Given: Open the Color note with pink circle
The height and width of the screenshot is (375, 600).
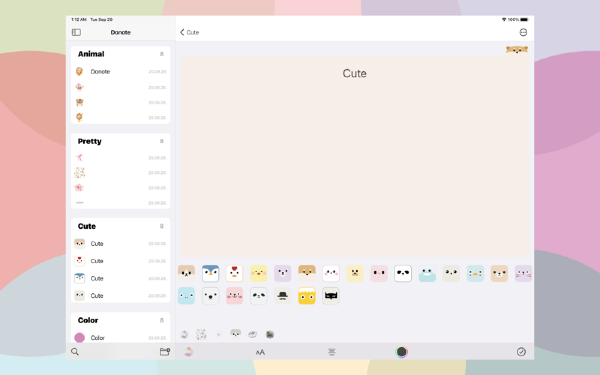Looking at the screenshot, I should coord(121,338).
